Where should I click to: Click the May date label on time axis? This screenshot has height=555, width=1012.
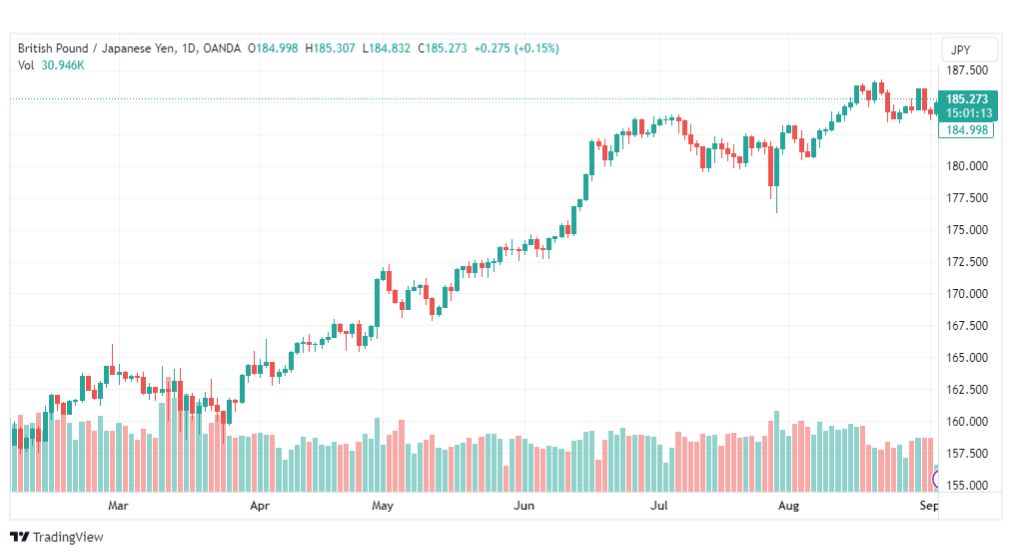click(382, 505)
